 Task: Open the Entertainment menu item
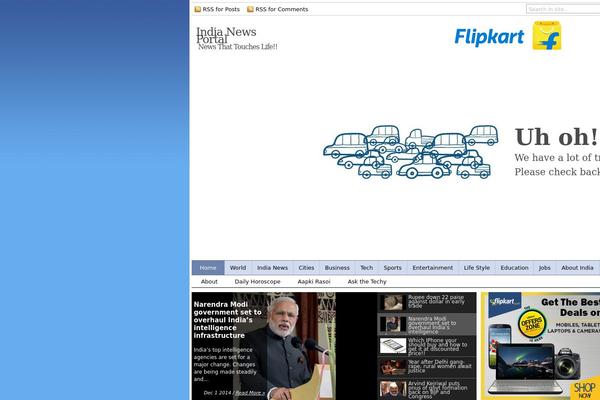pos(433,268)
